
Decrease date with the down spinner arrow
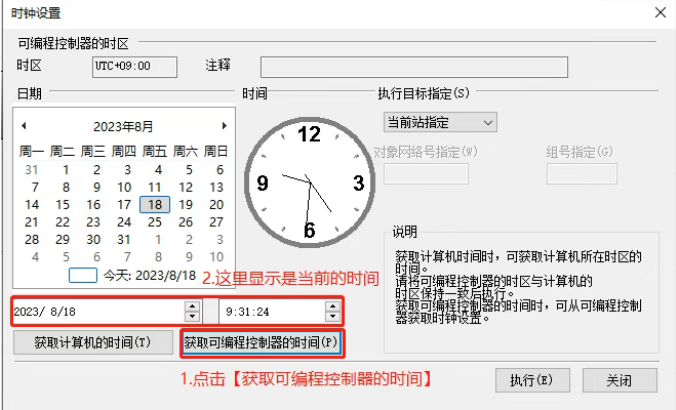click(x=191, y=317)
